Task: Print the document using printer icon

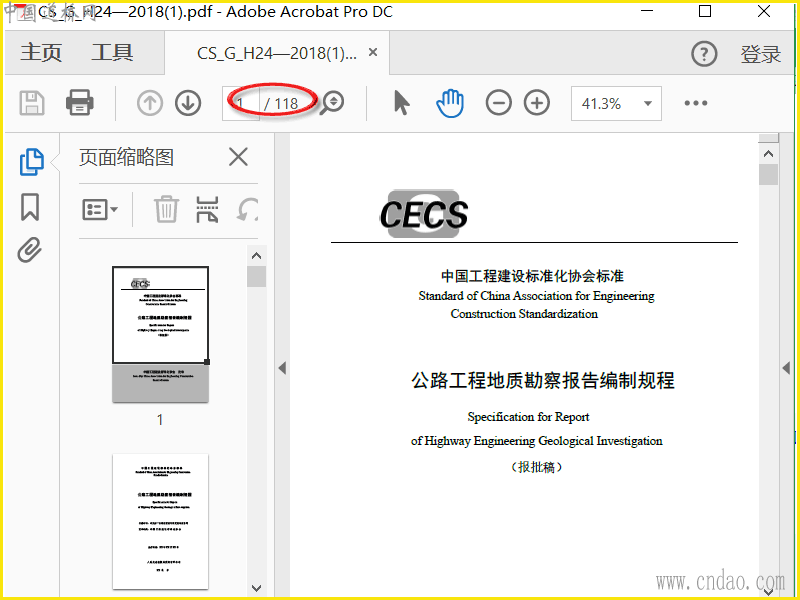Action: point(80,103)
